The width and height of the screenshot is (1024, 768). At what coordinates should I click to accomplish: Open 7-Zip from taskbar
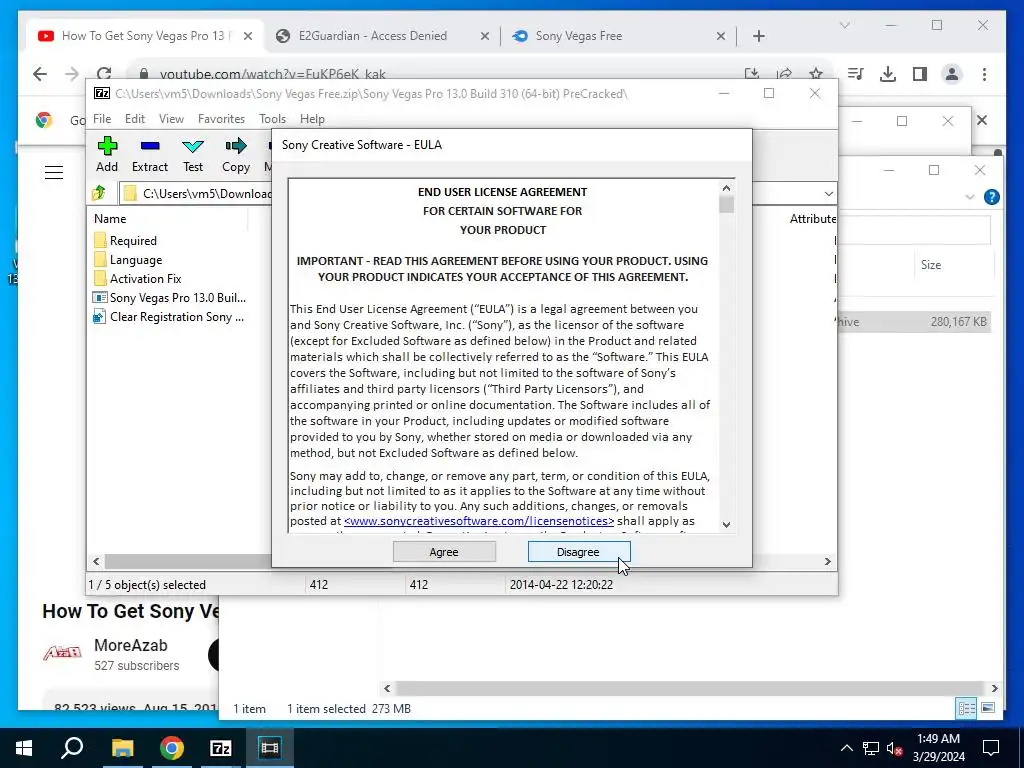tap(221, 748)
